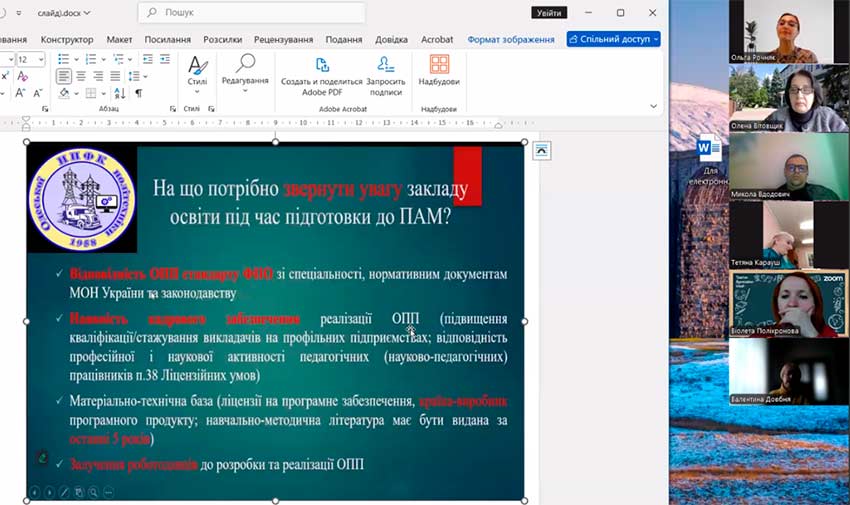
Task: Toggle center paragraph alignment
Action: pyautogui.click(x=82, y=76)
